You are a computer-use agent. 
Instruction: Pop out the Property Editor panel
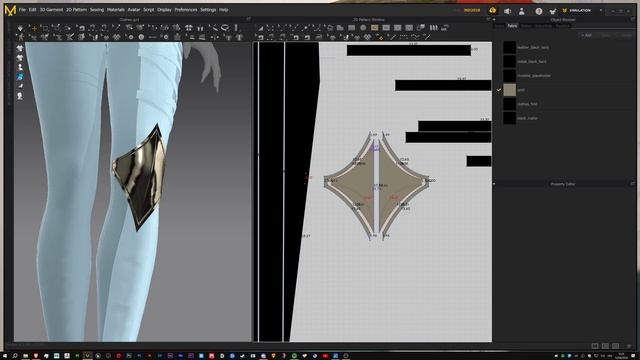pos(633,184)
